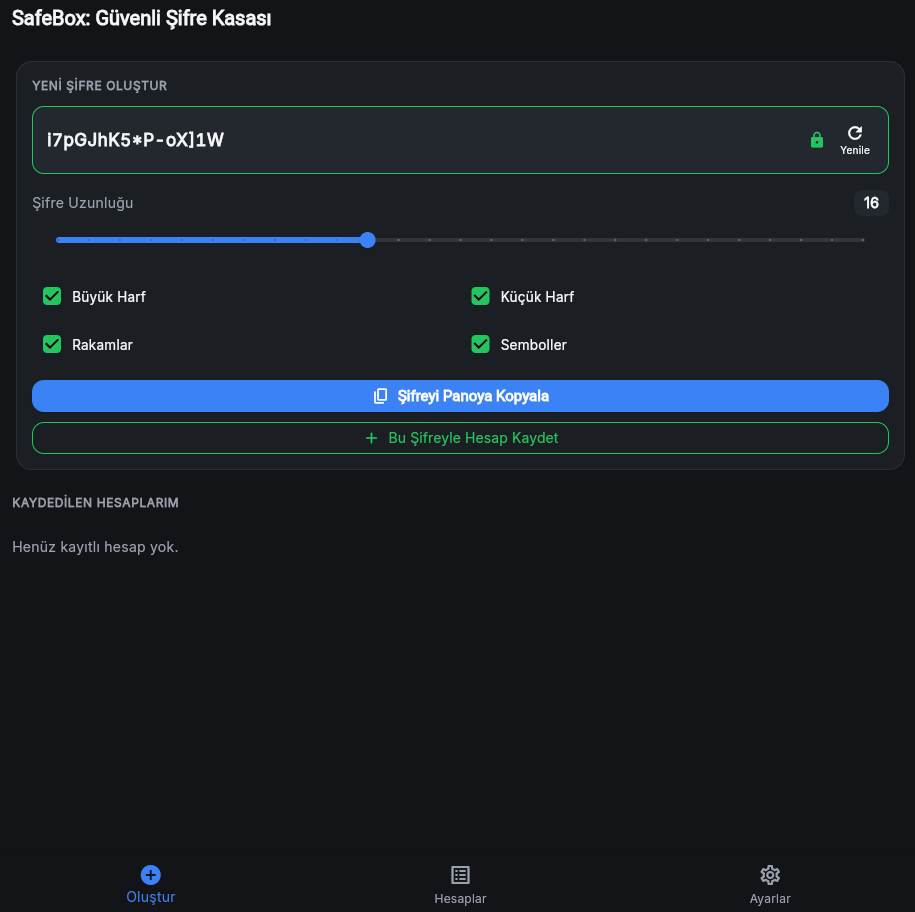Screen dimensions: 915x912
Task: Open the Ayarlar tab label
Action: click(x=770, y=899)
